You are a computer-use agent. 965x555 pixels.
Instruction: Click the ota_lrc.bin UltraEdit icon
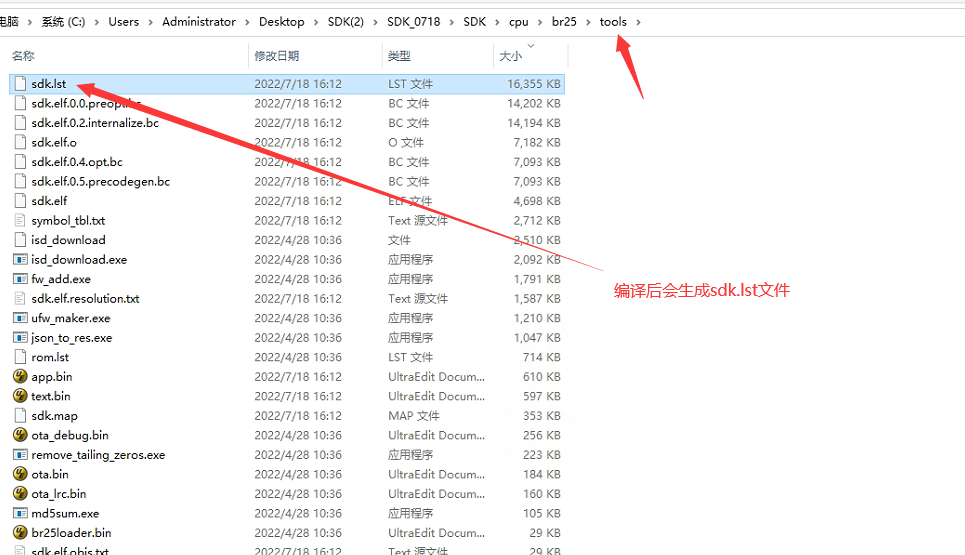[20, 493]
